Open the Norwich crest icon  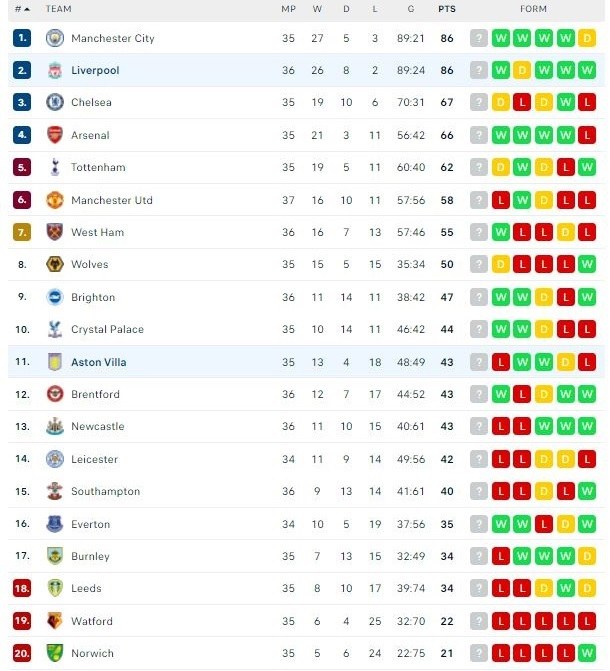(x=54, y=653)
